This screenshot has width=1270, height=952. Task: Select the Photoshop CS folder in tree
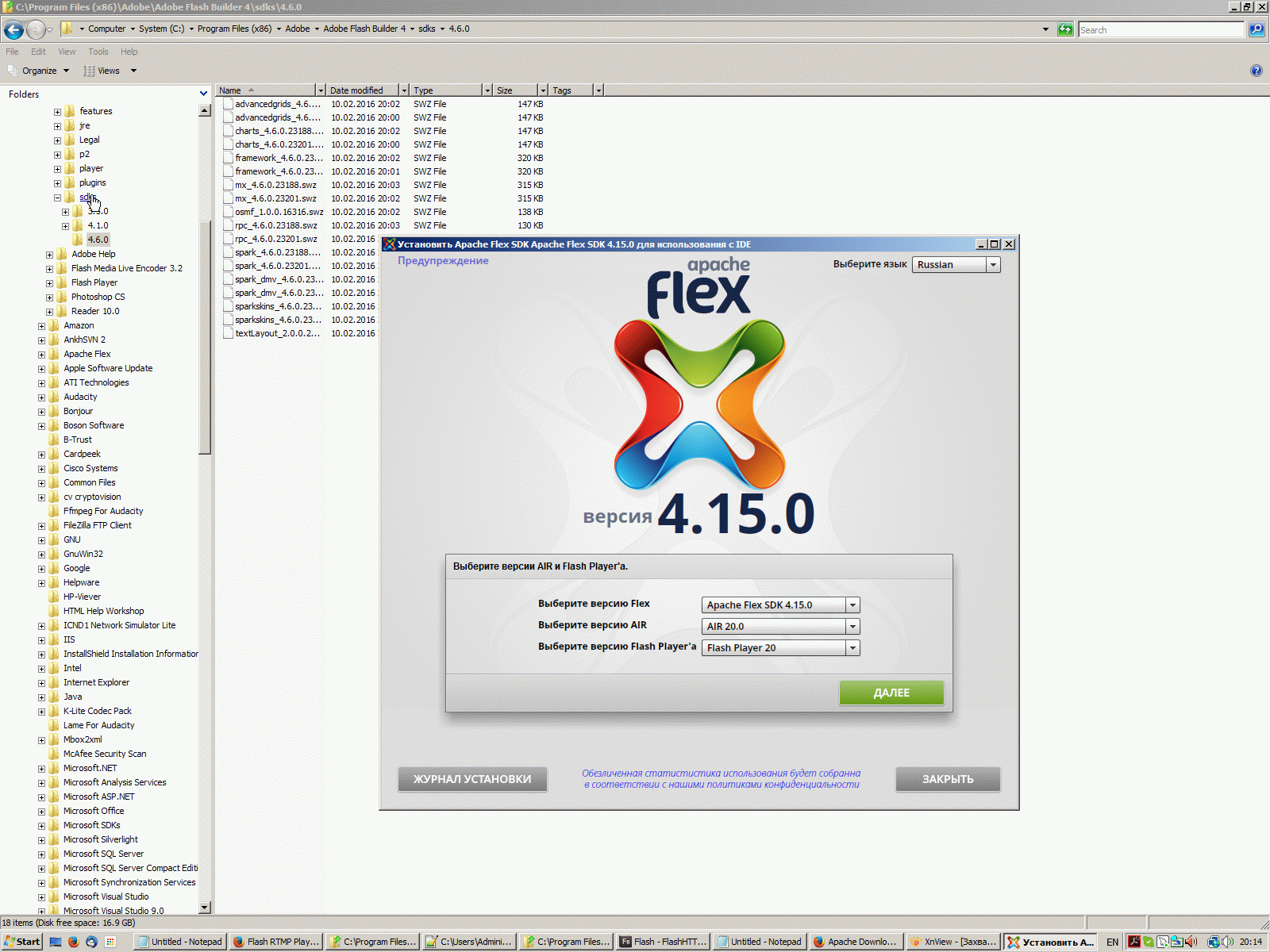tap(98, 297)
